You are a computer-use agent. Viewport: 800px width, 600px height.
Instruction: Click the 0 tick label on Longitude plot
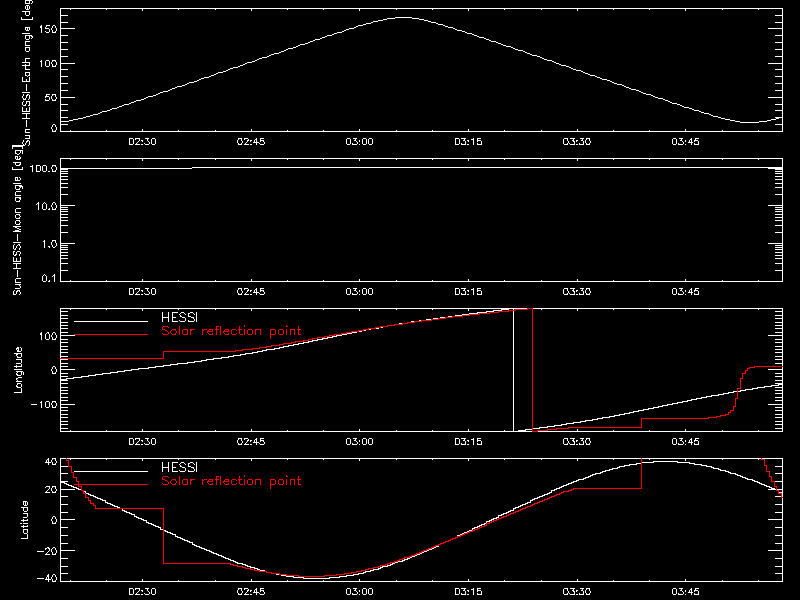(54, 370)
